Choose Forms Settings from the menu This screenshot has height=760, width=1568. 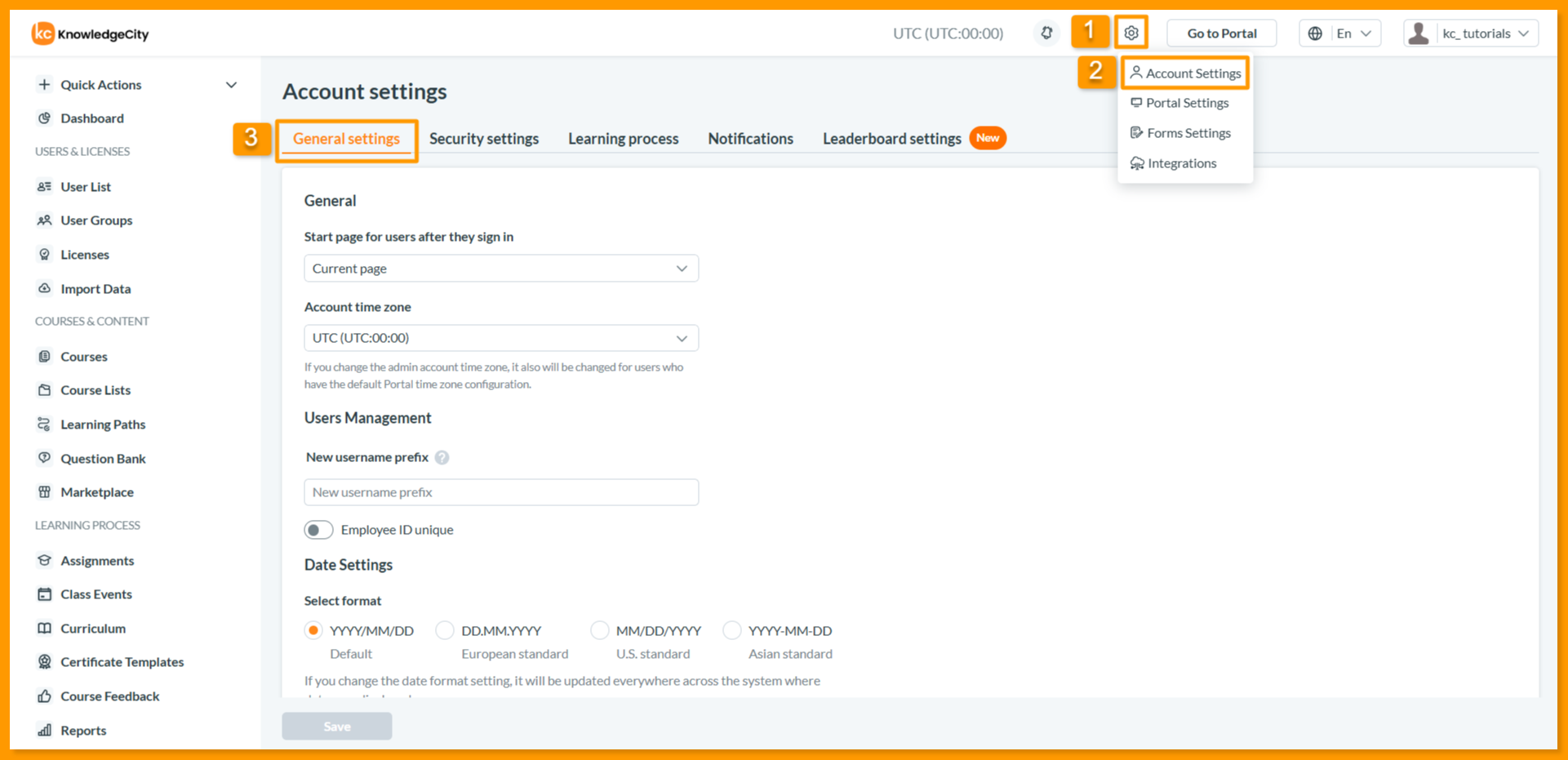(x=1180, y=133)
